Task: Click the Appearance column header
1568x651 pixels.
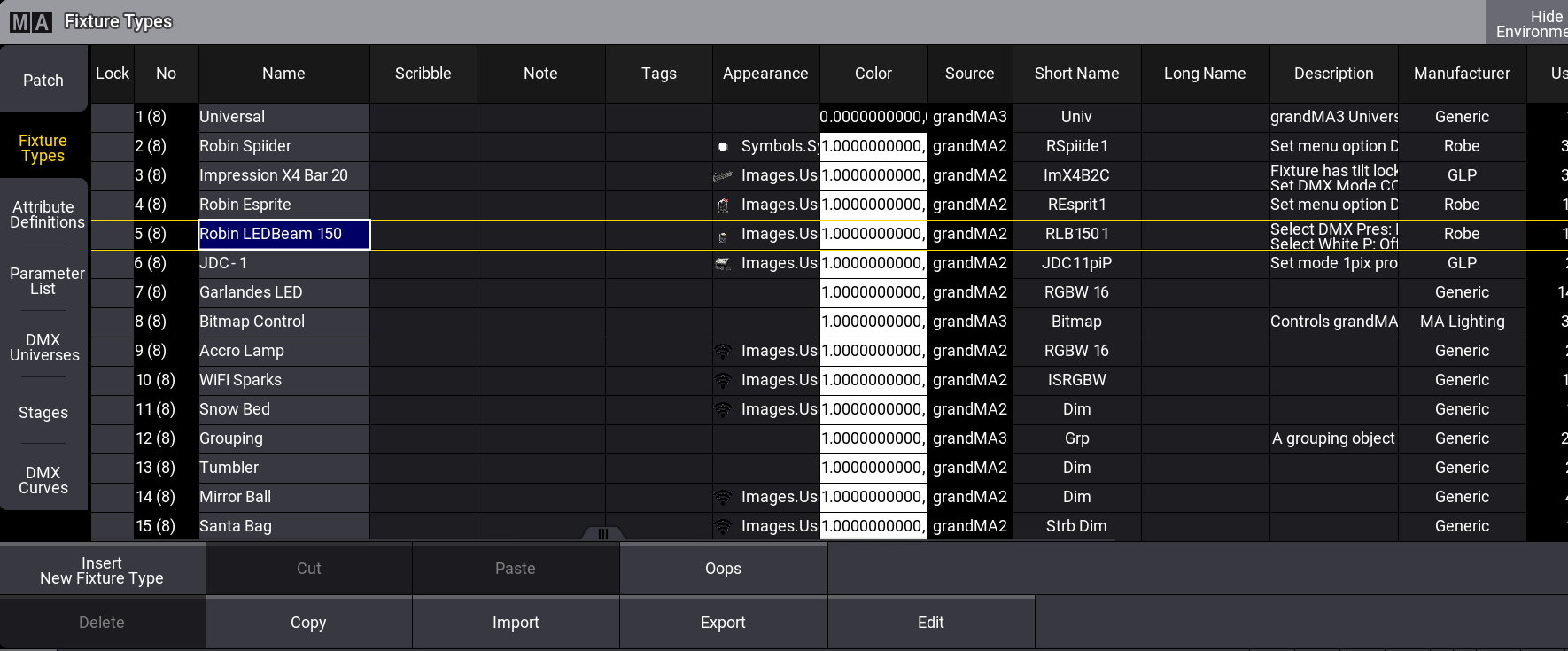Action: point(765,74)
